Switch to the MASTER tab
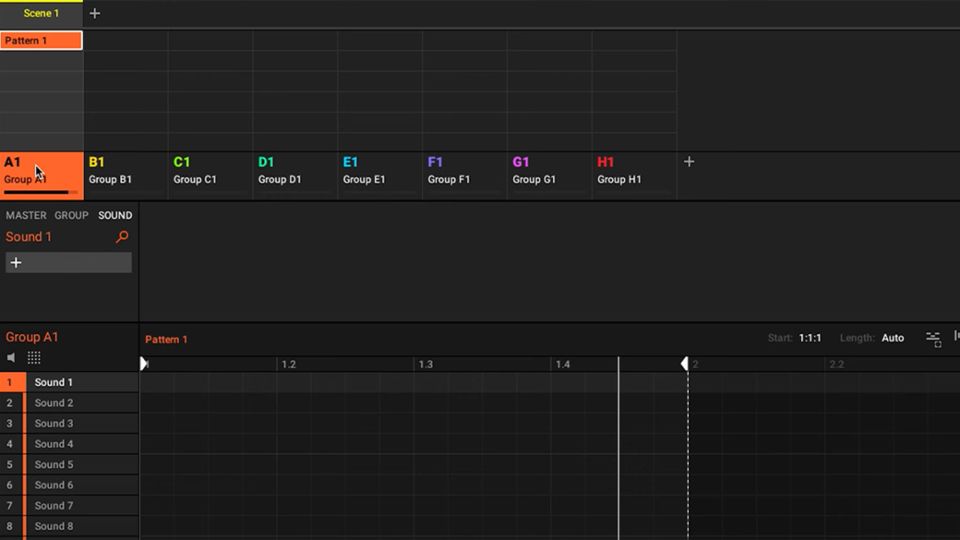Image resolution: width=960 pixels, height=540 pixels. pos(26,215)
